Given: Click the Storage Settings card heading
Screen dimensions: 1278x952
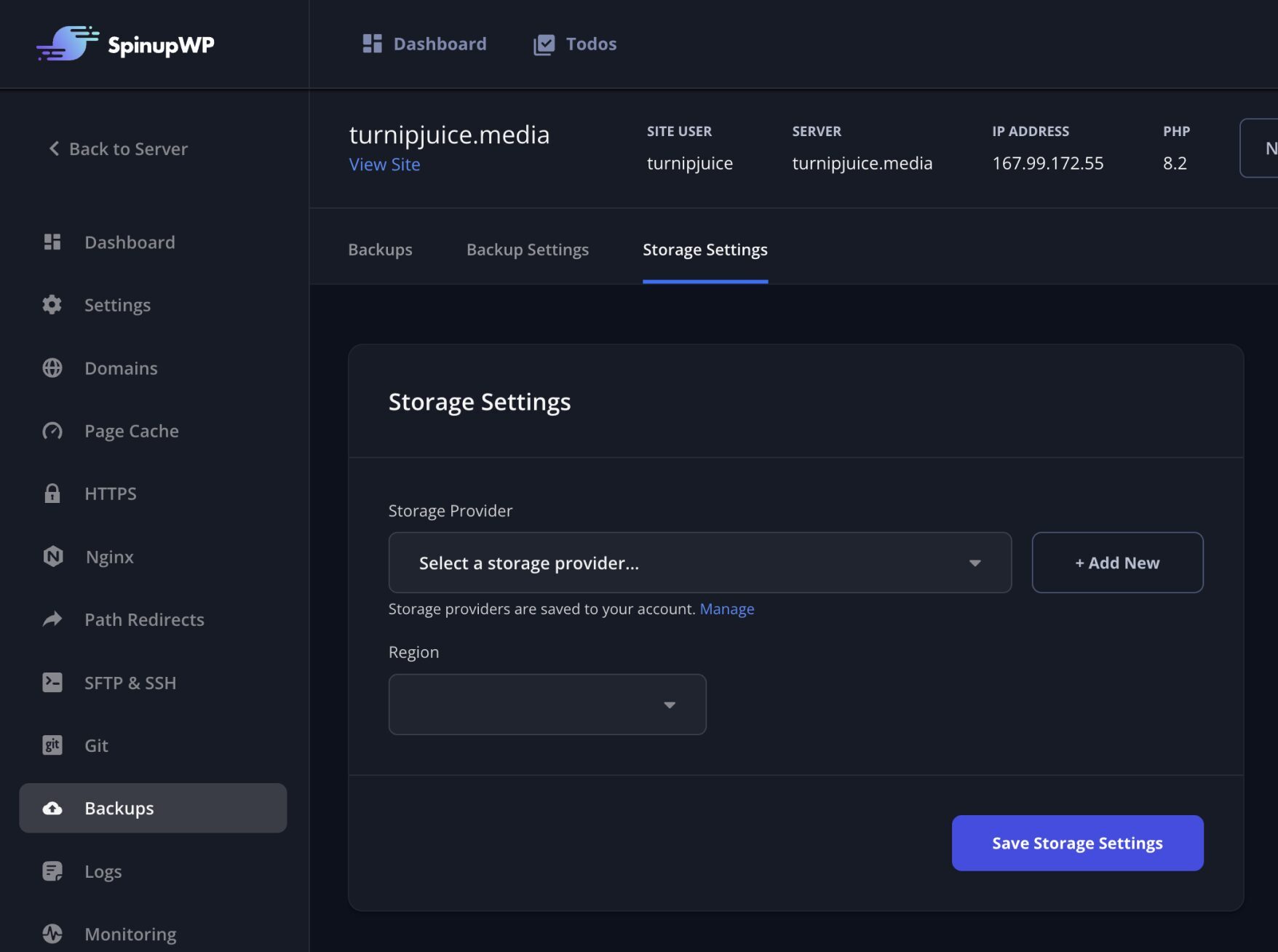Looking at the screenshot, I should 480,402.
